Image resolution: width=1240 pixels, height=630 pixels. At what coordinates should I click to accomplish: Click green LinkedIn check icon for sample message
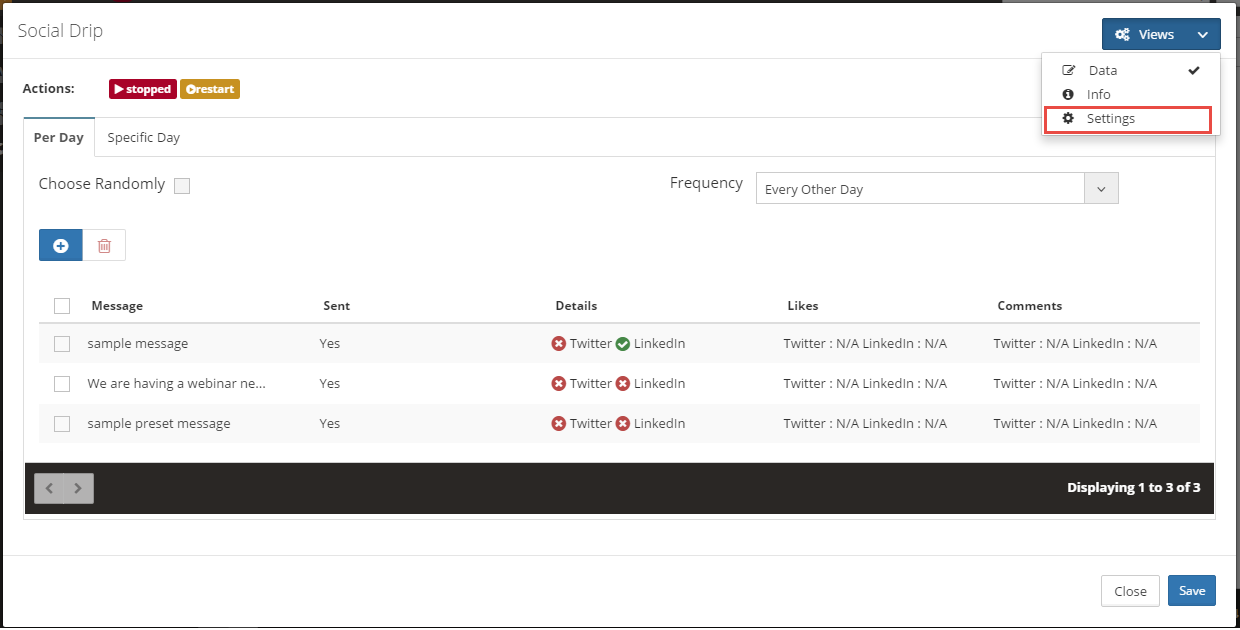[x=623, y=344]
